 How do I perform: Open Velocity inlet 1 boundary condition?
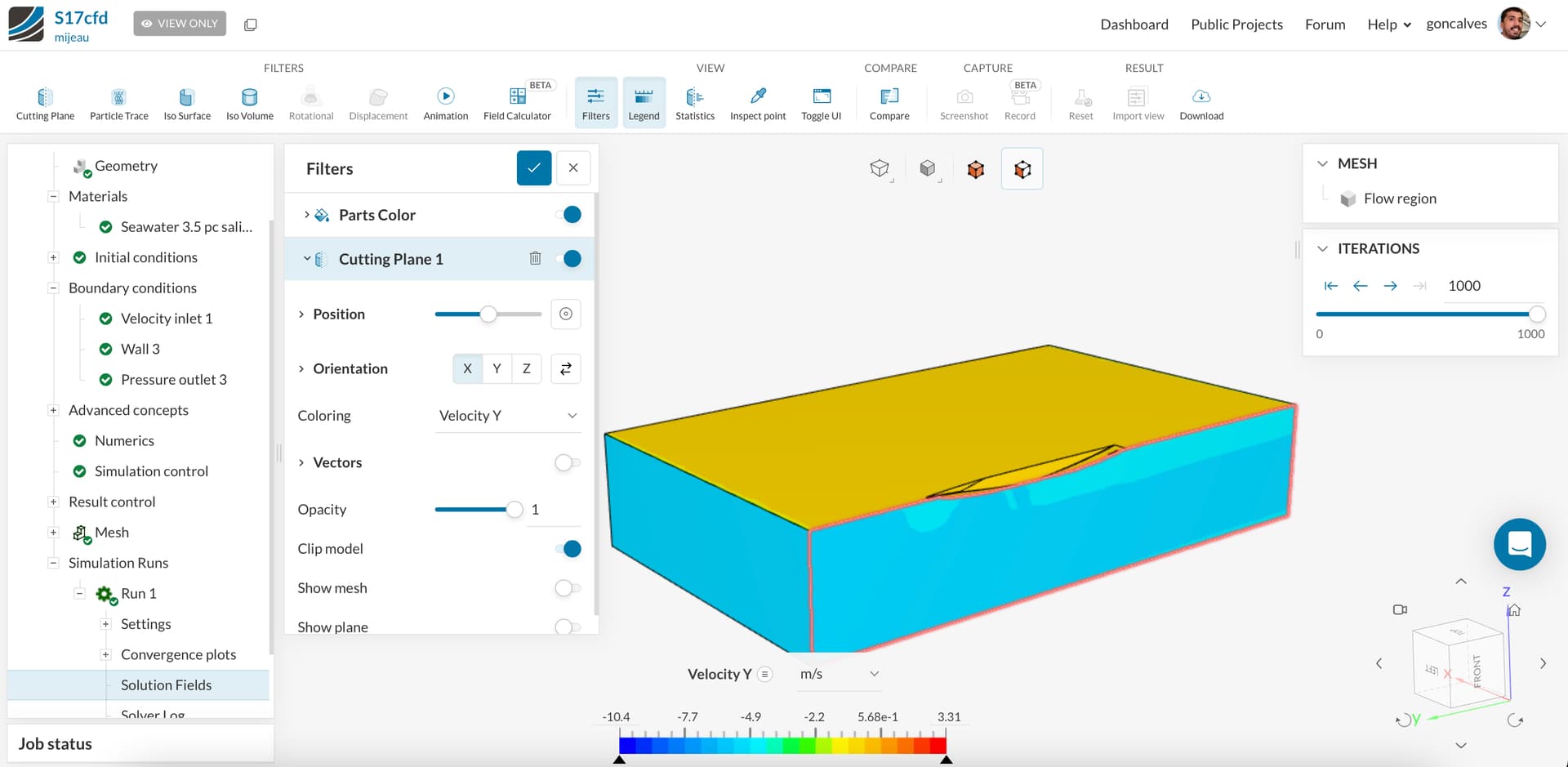click(x=167, y=319)
